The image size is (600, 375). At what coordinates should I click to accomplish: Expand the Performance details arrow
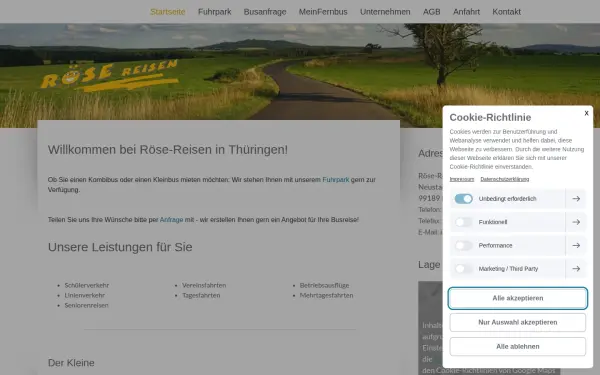click(576, 245)
